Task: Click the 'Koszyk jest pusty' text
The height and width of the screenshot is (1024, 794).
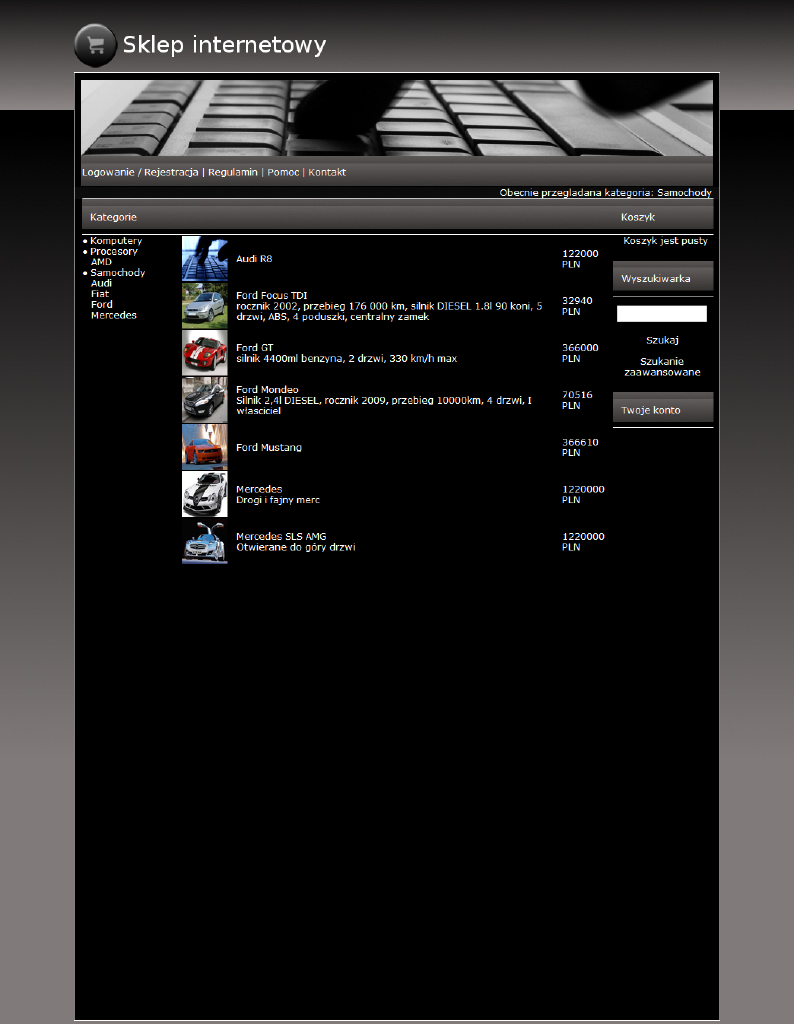Action: point(665,241)
